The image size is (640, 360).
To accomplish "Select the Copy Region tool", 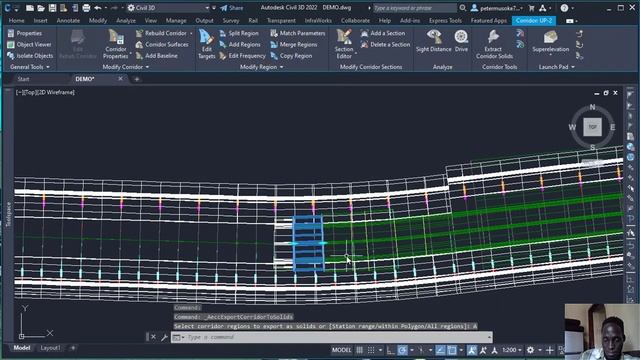I will tap(291, 56).
